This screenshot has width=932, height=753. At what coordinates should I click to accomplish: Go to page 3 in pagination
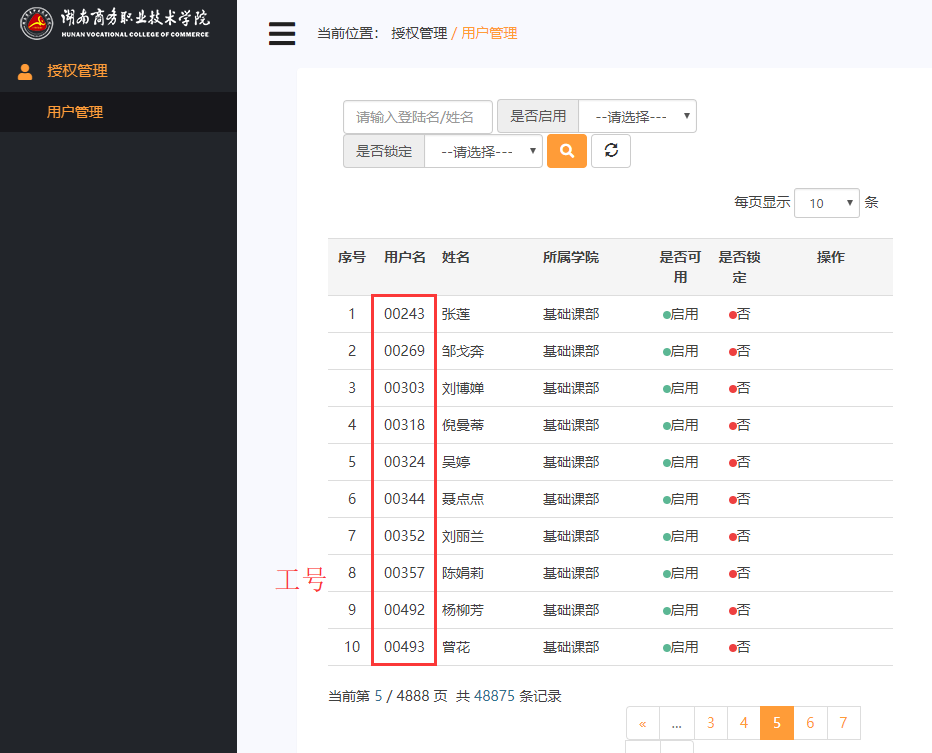[710, 723]
